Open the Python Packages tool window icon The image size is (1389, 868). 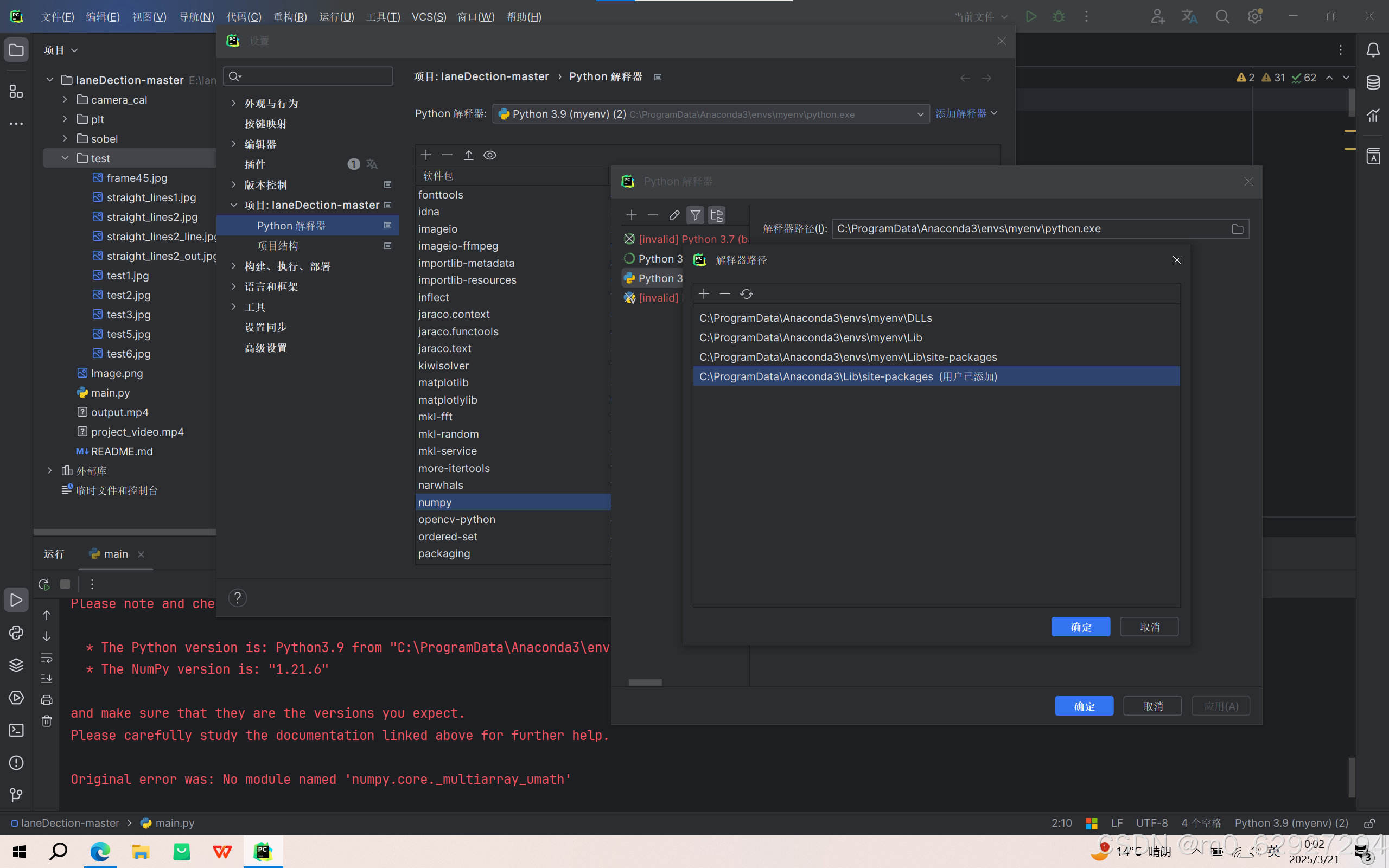[16, 665]
